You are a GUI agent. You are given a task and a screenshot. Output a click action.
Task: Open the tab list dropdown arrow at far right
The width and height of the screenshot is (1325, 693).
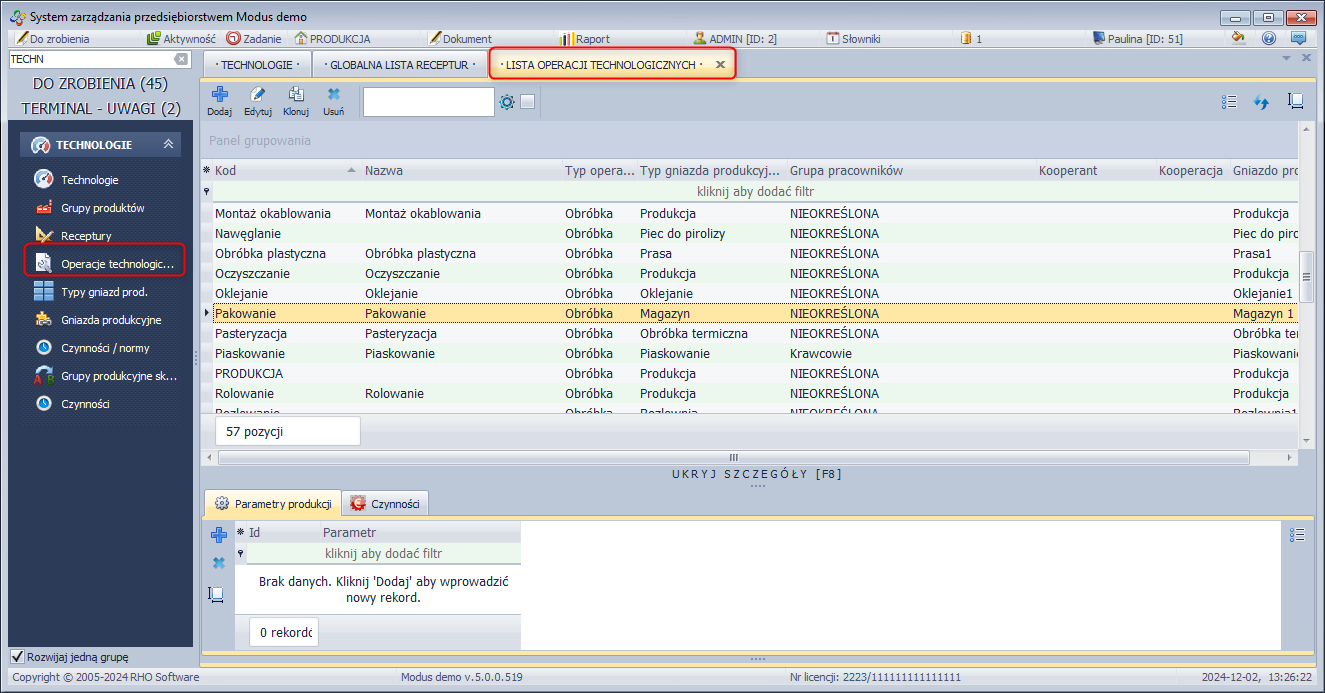1286,58
